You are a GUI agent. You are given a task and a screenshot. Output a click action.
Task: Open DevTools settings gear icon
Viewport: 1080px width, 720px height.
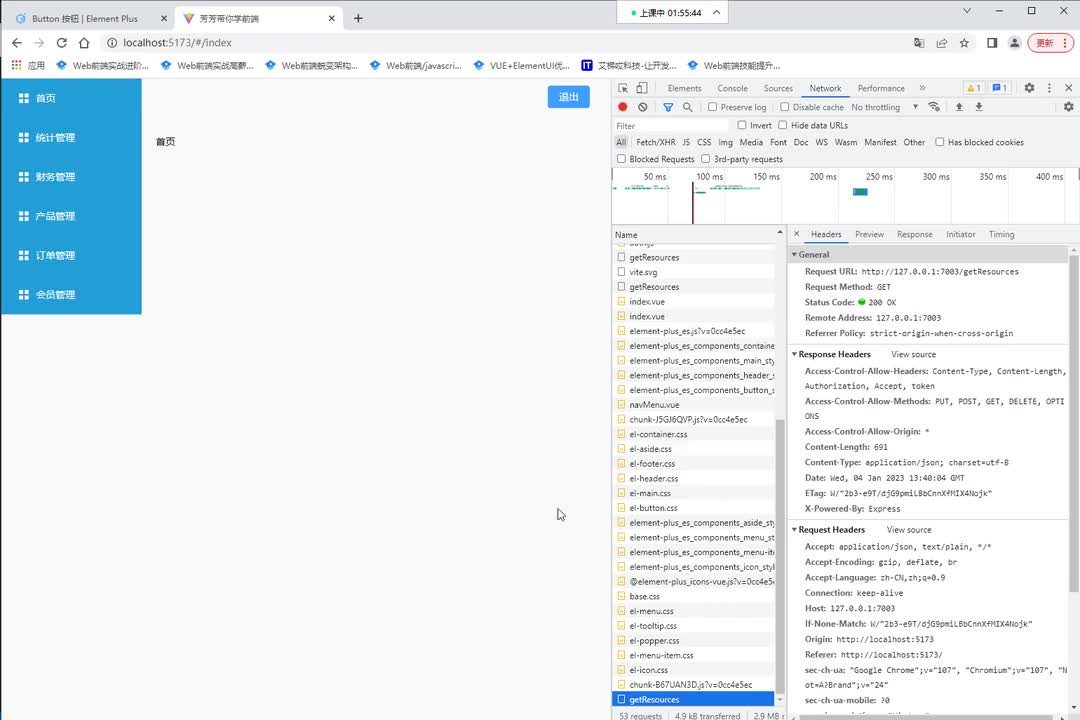tap(1029, 88)
